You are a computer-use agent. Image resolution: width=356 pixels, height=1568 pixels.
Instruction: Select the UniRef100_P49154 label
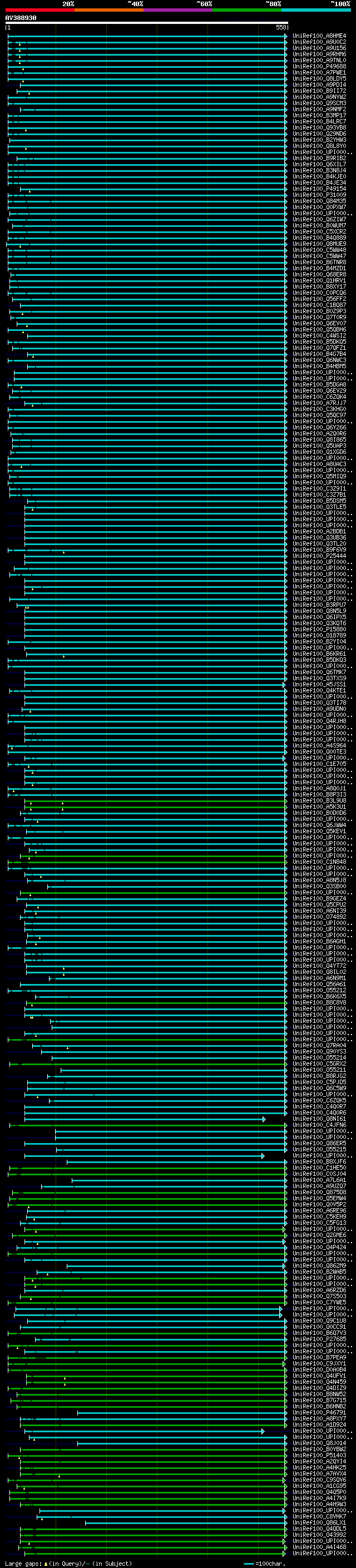coord(319,189)
